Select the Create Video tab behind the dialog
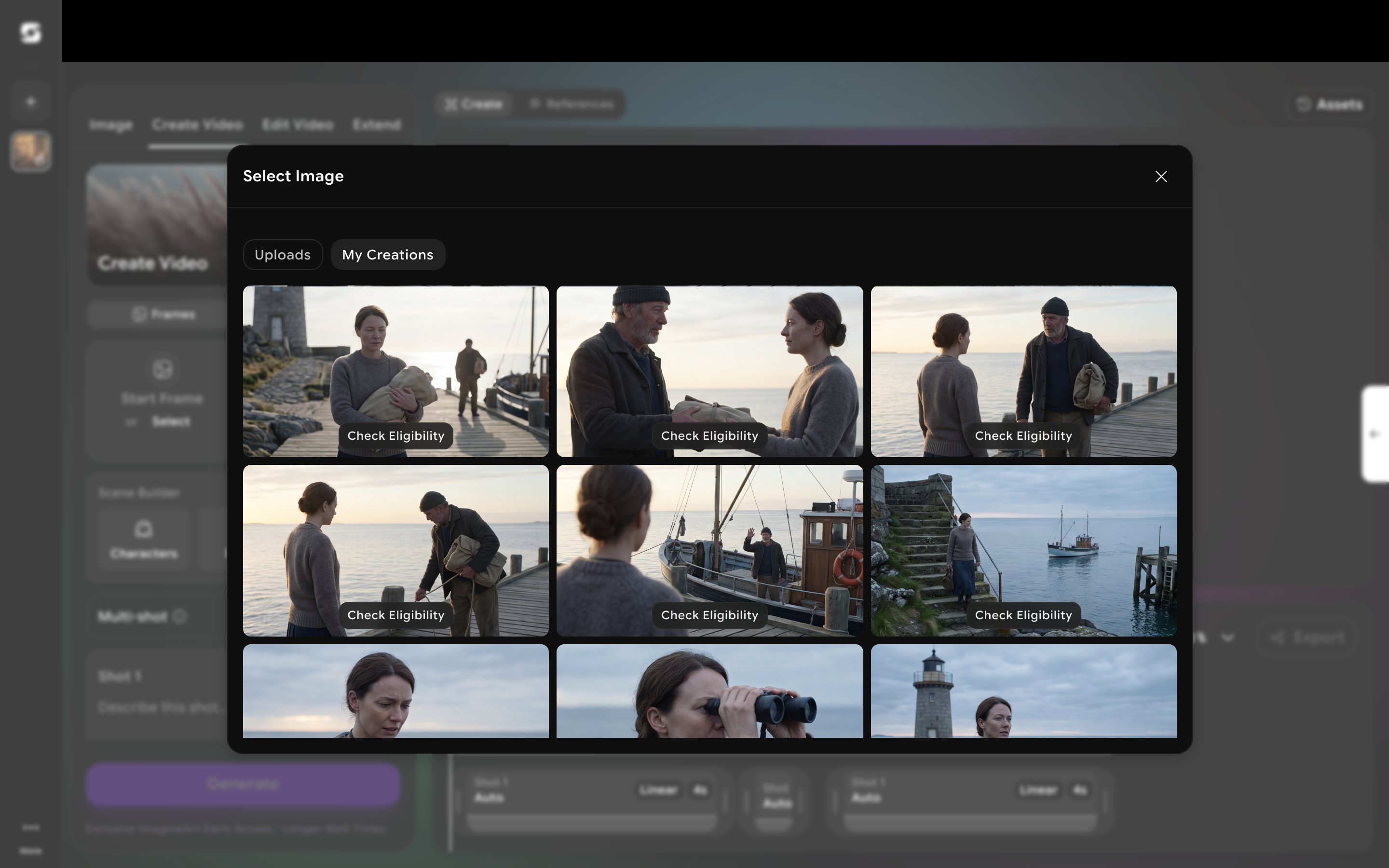Viewport: 1389px width, 868px height. [197, 124]
